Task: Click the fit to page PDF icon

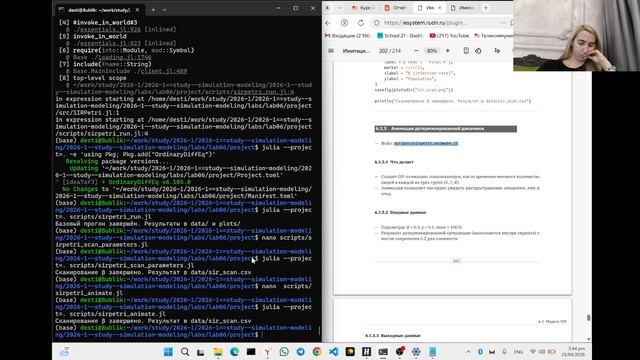Action: click(x=466, y=51)
